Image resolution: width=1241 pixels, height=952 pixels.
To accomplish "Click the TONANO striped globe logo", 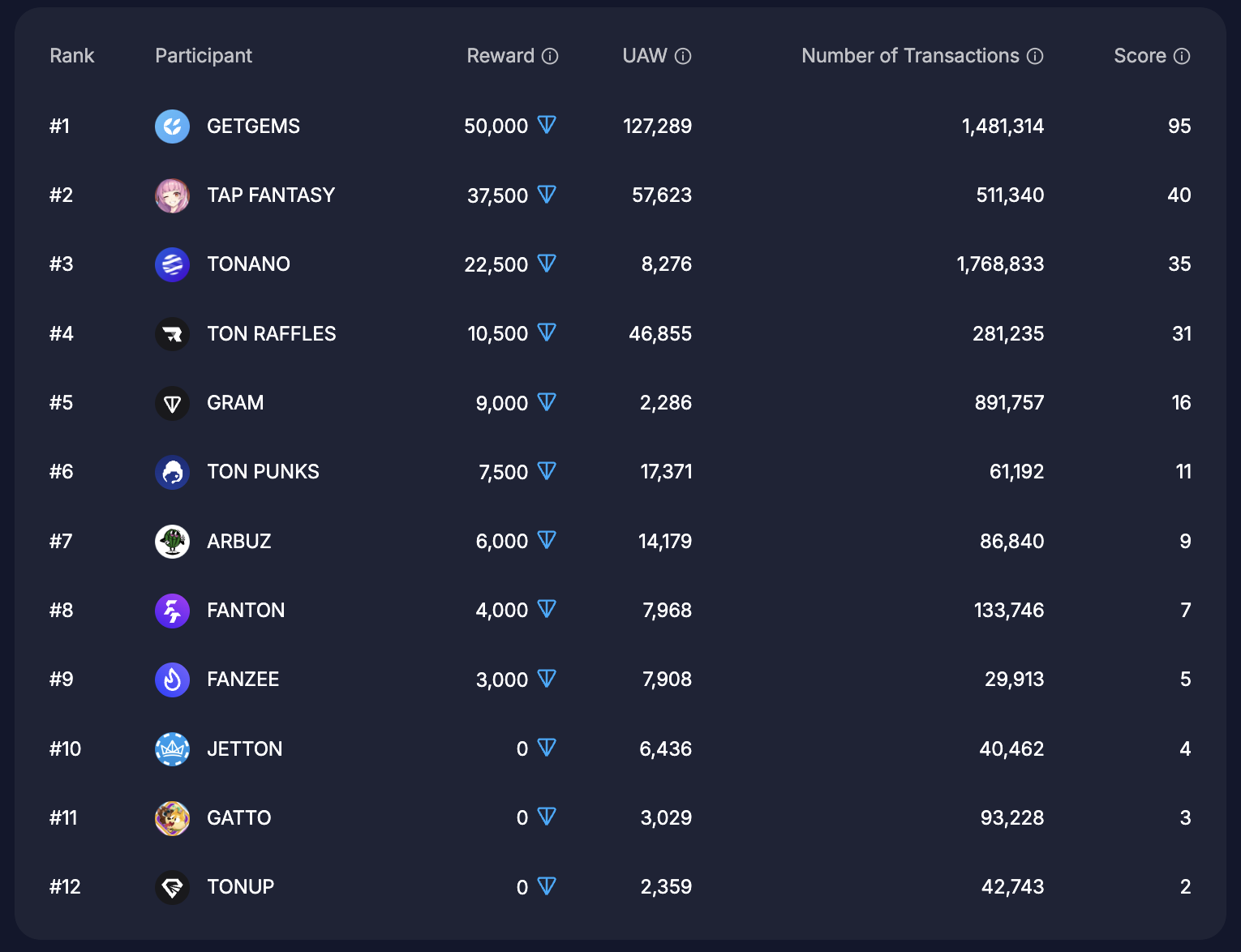I will click(x=172, y=264).
